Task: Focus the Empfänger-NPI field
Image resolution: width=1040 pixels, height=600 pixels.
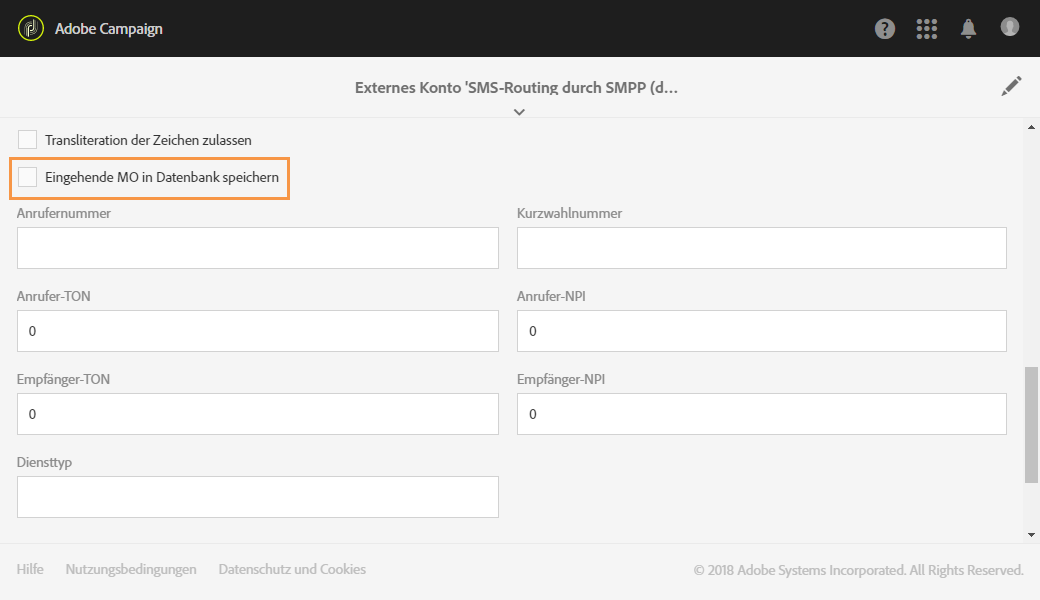Action: point(761,414)
